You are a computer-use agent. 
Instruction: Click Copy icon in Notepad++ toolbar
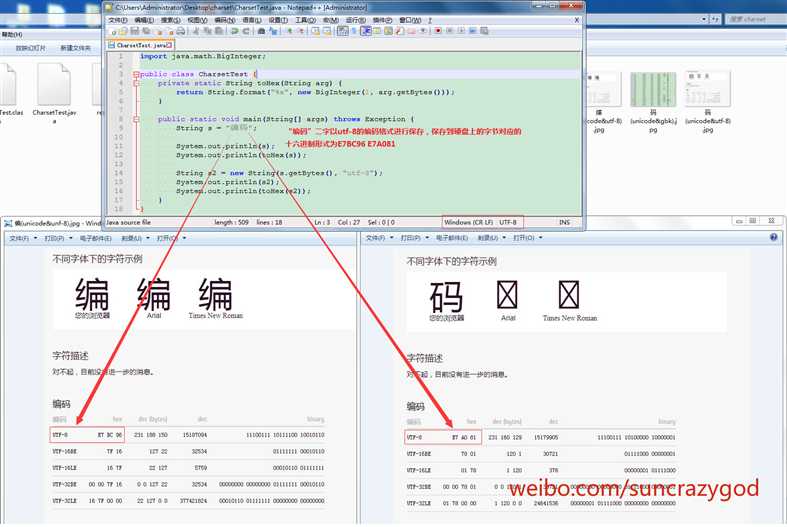pos(207,31)
